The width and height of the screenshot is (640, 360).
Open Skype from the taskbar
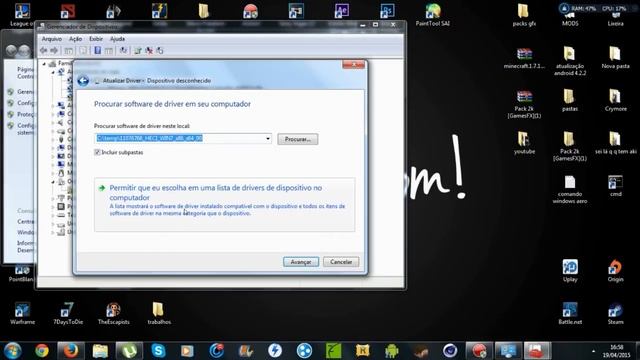pyautogui.click(x=158, y=351)
